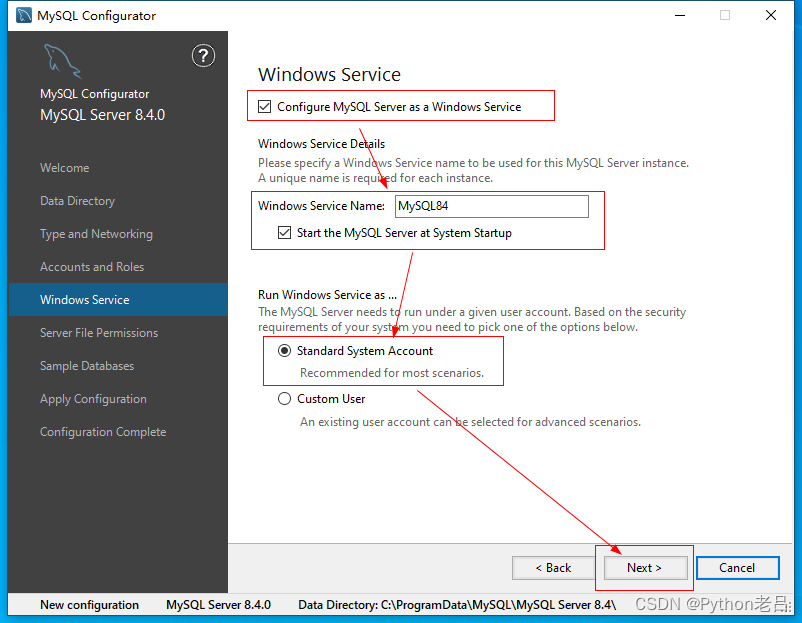Click 'MySQL Server 8.4.0' in status bar
Viewport: 802px width, 623px height.
tap(218, 605)
